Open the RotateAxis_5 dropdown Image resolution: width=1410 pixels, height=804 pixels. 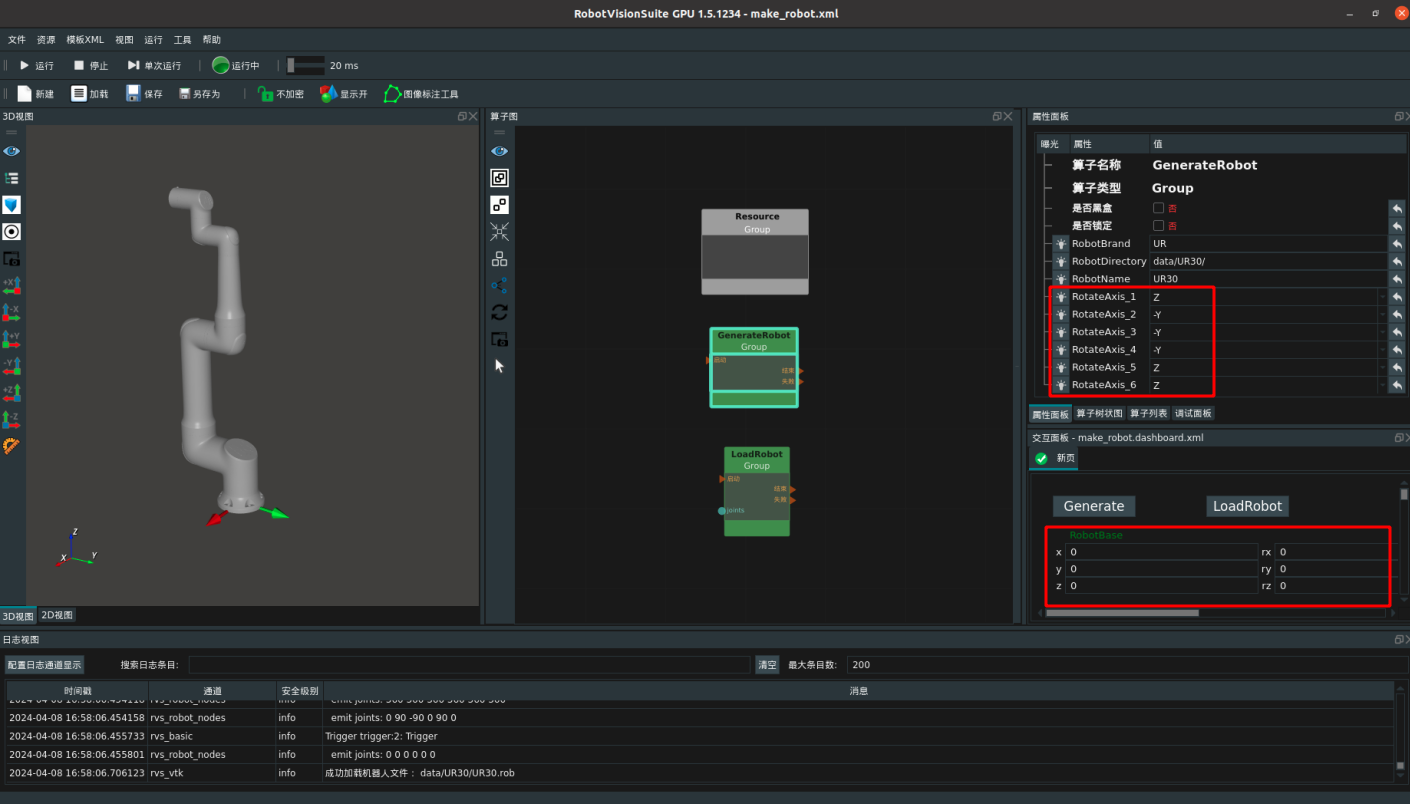1268,367
